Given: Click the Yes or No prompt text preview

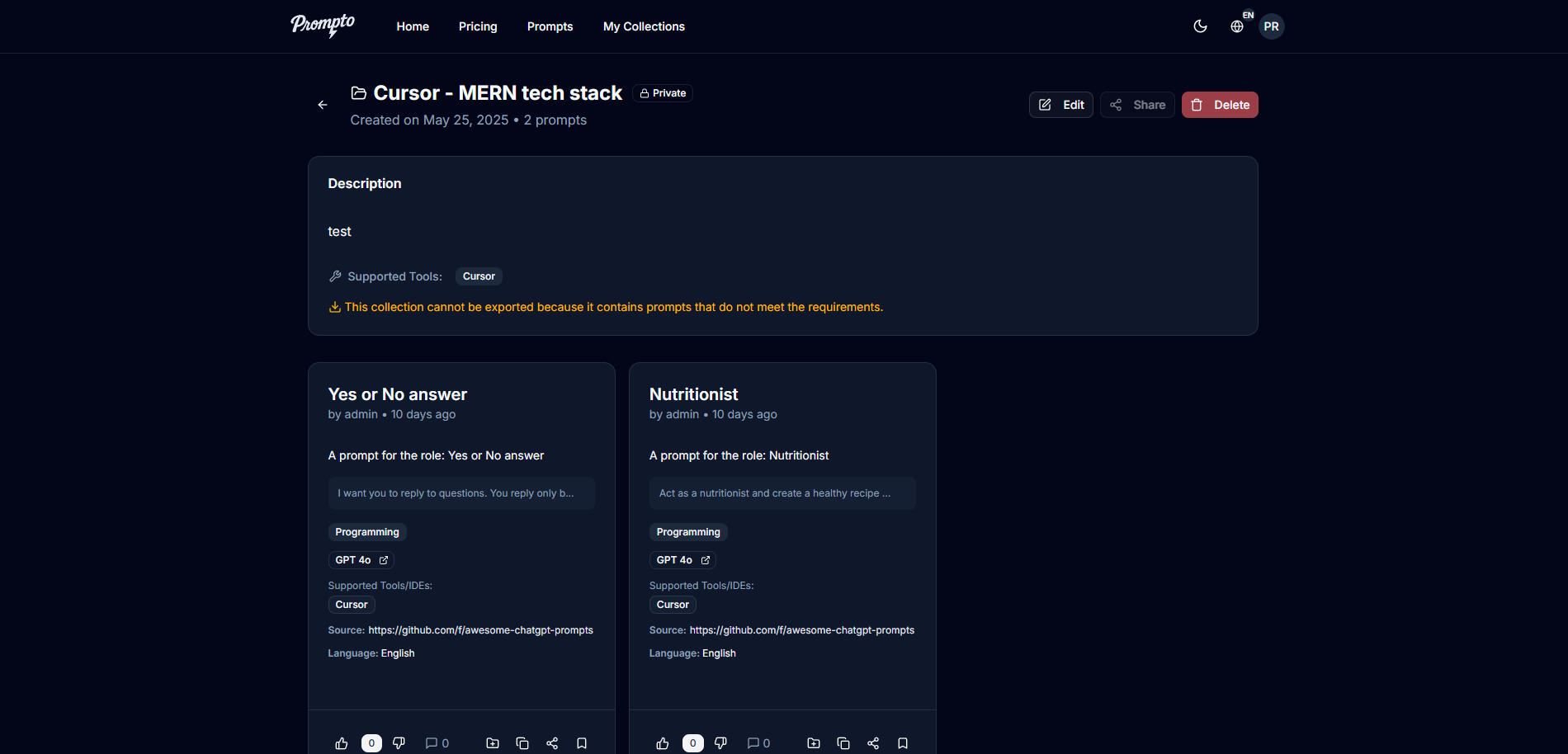Looking at the screenshot, I should (461, 493).
